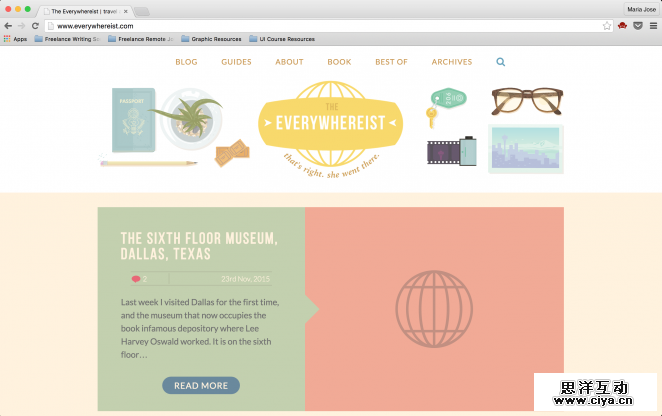The width and height of the screenshot is (662, 416).
Task: Click the address bar URL field
Action: (x=320, y=25)
